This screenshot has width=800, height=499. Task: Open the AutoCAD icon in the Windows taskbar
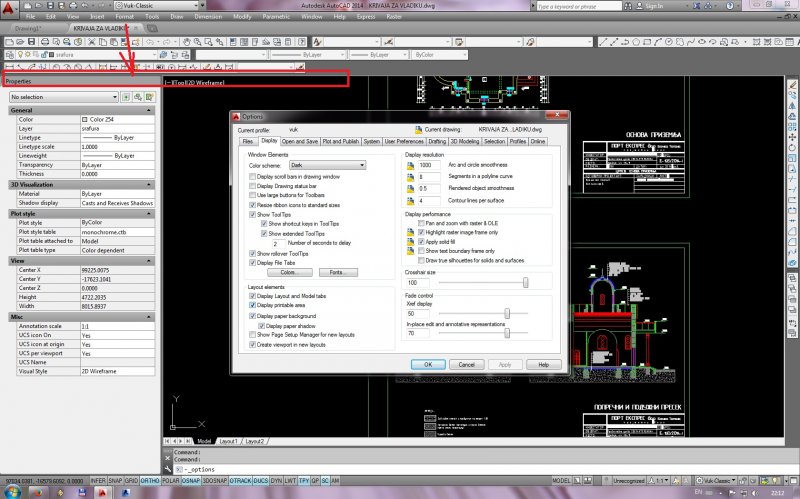tap(103, 492)
